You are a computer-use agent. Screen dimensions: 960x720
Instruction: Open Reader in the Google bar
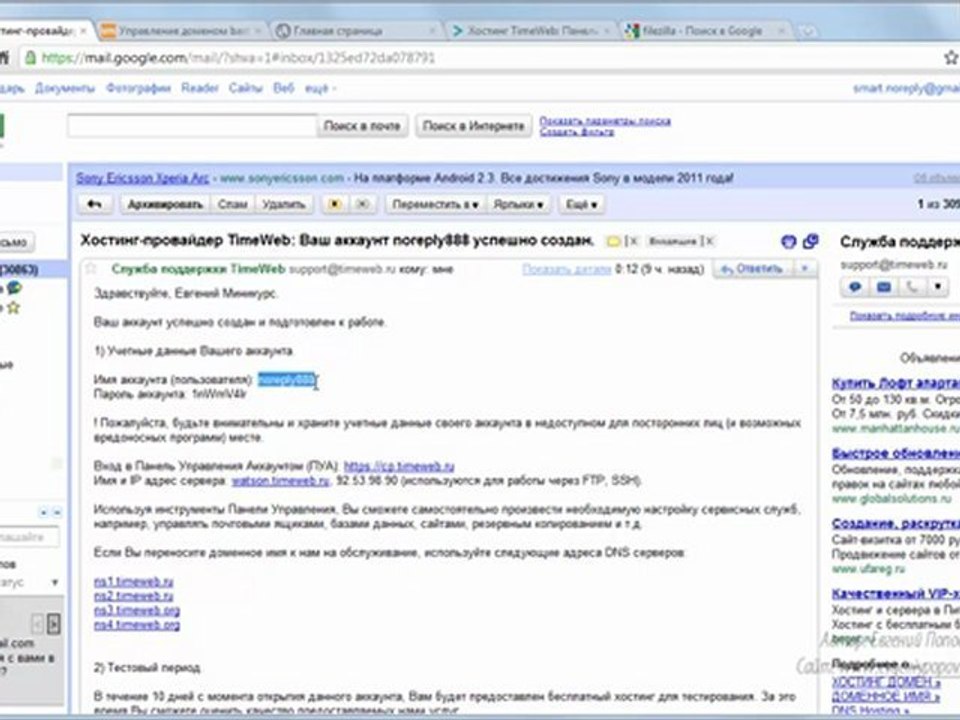coord(200,89)
